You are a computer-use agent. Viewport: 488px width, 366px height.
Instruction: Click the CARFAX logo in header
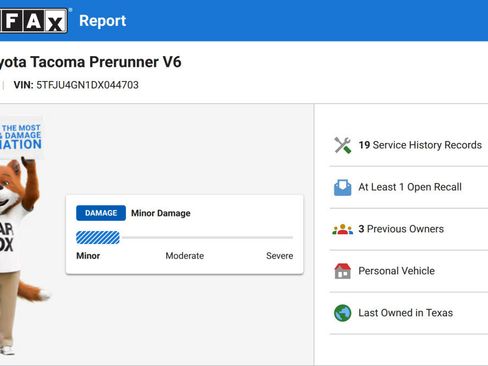[34, 21]
